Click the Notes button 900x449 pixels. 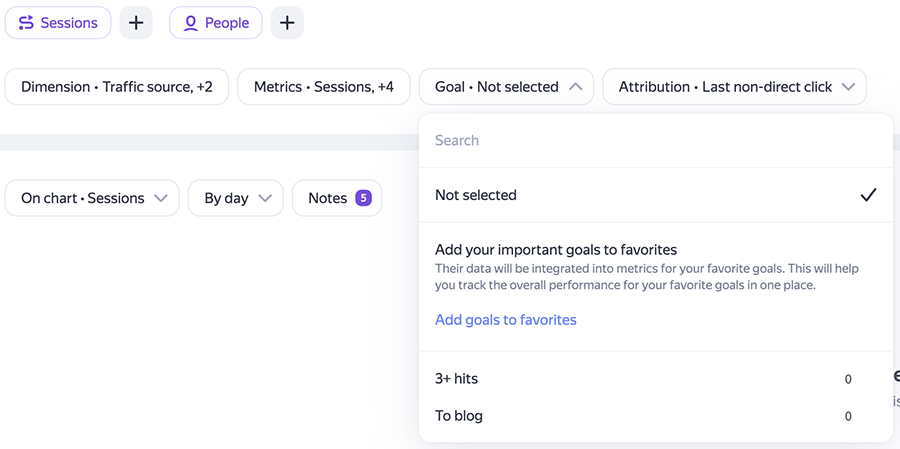[x=337, y=198]
